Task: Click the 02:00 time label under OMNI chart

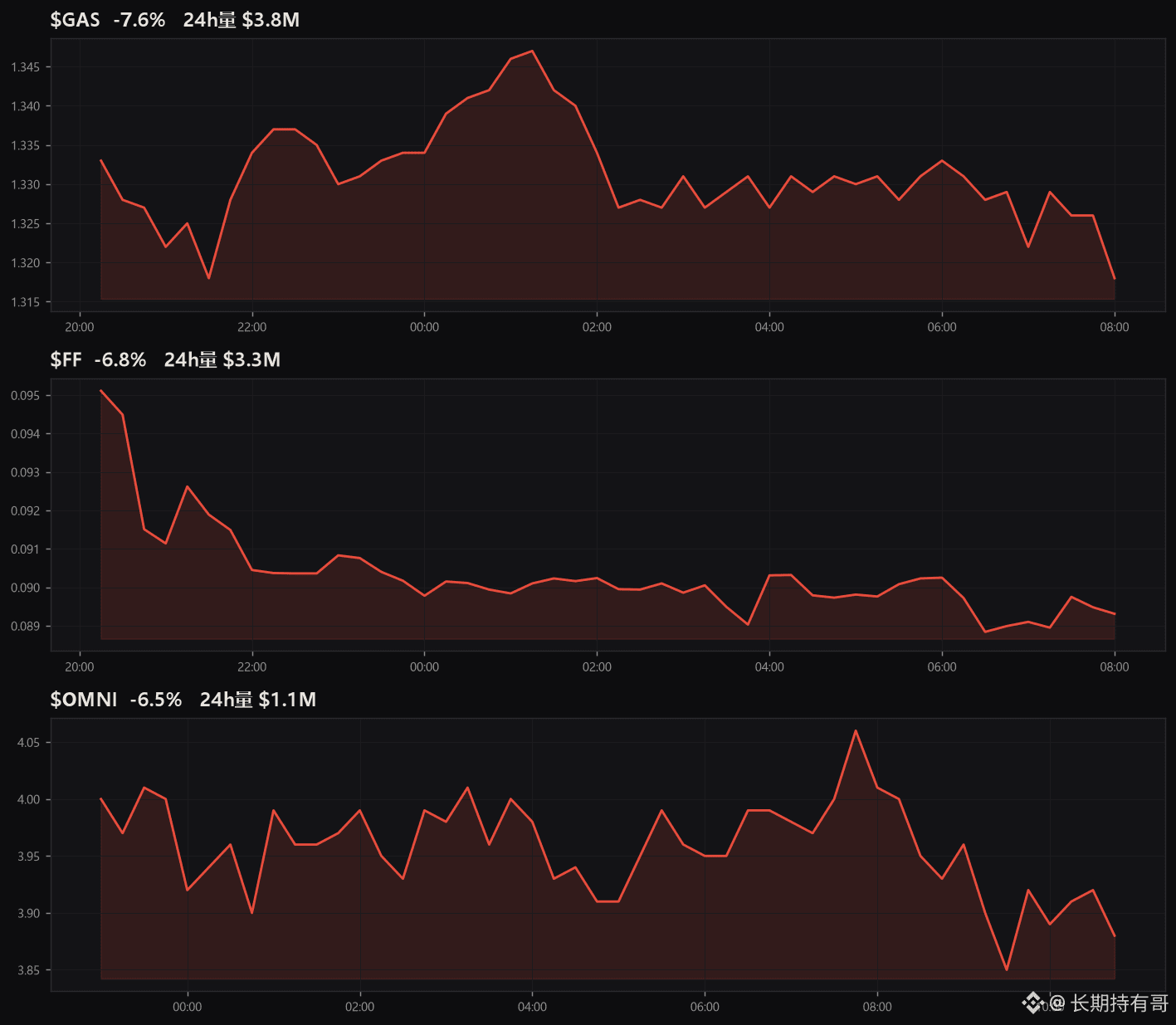Action: (x=360, y=1007)
